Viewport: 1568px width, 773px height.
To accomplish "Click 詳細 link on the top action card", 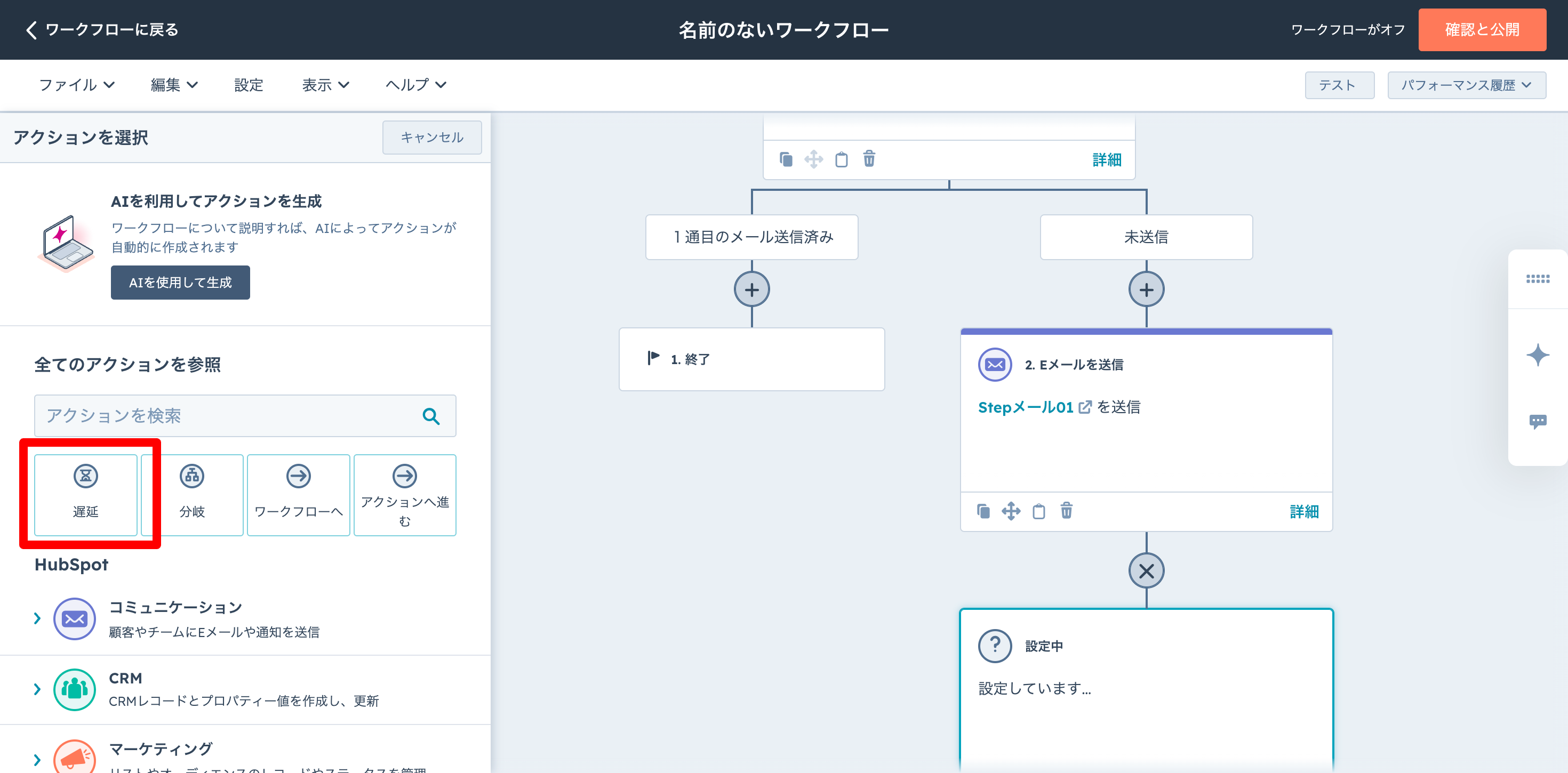I will point(1107,160).
